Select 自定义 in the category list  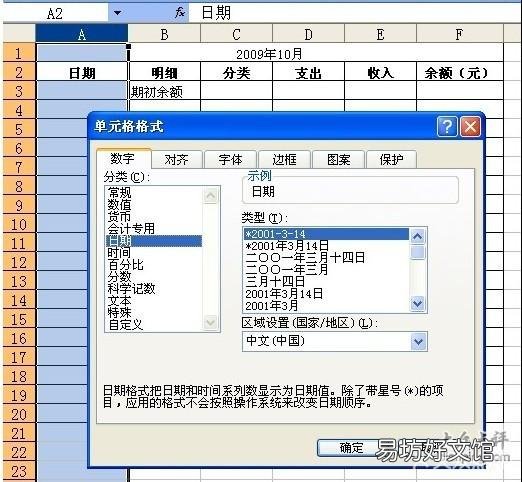tap(154, 325)
